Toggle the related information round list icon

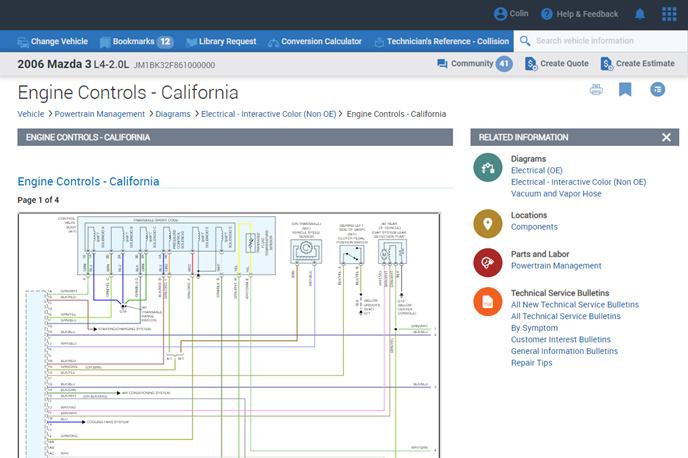(657, 89)
